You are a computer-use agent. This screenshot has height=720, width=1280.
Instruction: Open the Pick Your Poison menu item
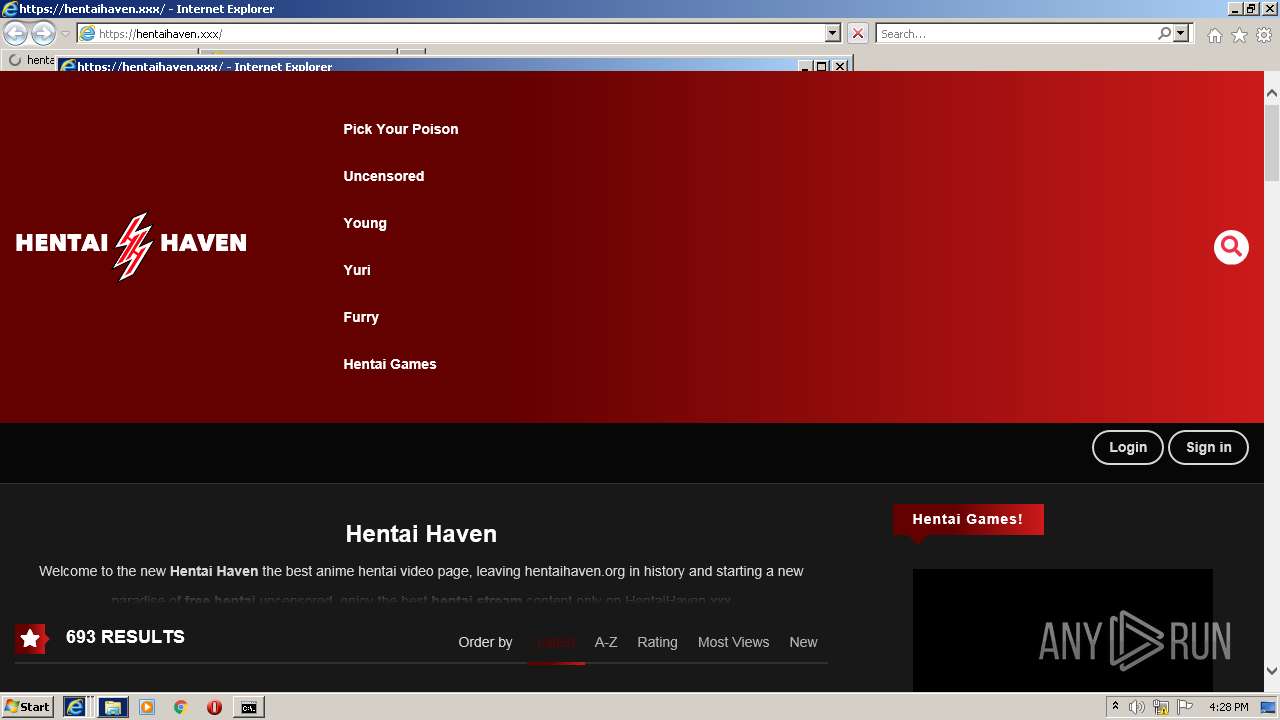click(x=400, y=129)
